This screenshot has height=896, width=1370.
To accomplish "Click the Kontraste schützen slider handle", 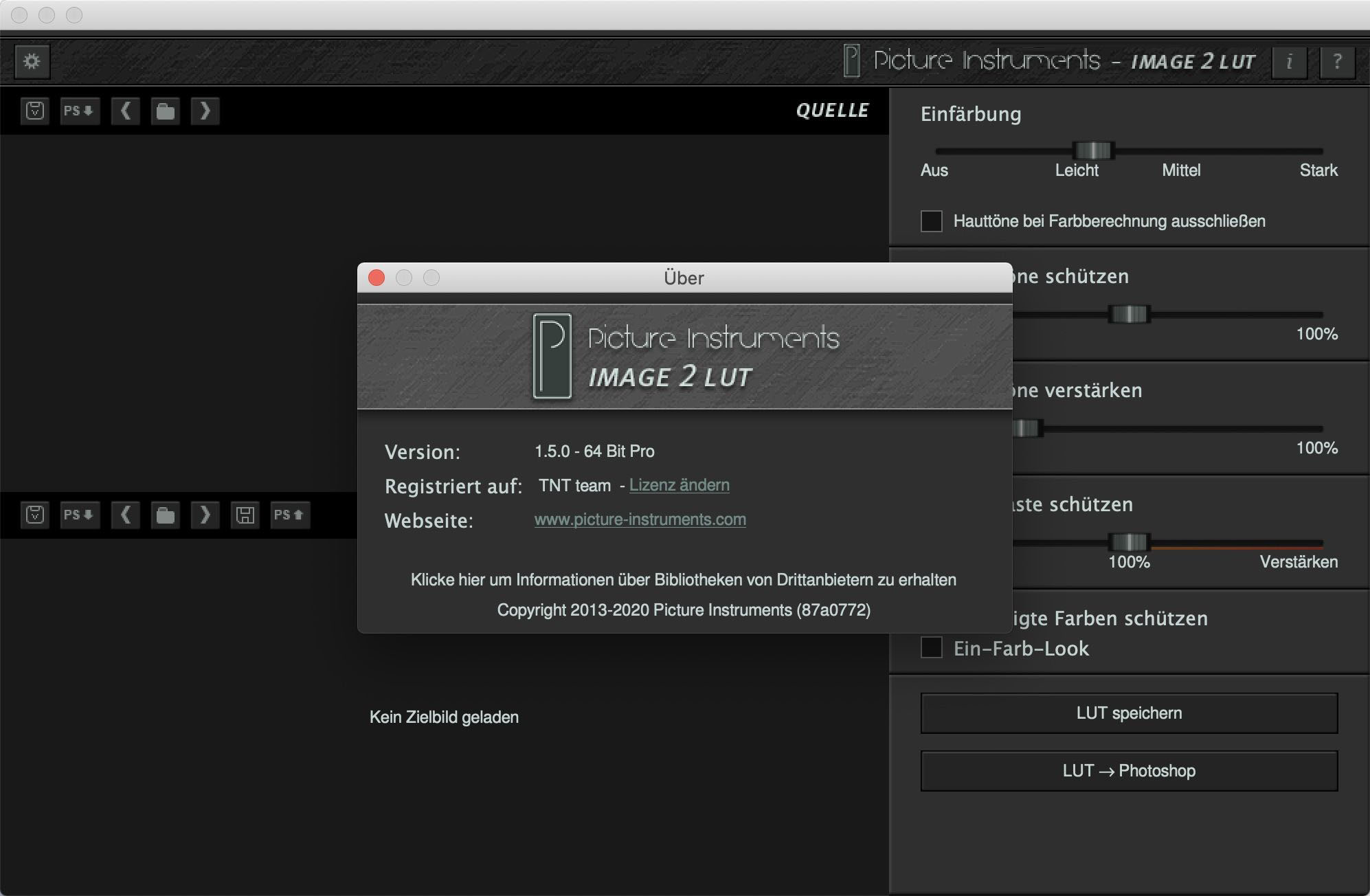I will tap(1130, 542).
